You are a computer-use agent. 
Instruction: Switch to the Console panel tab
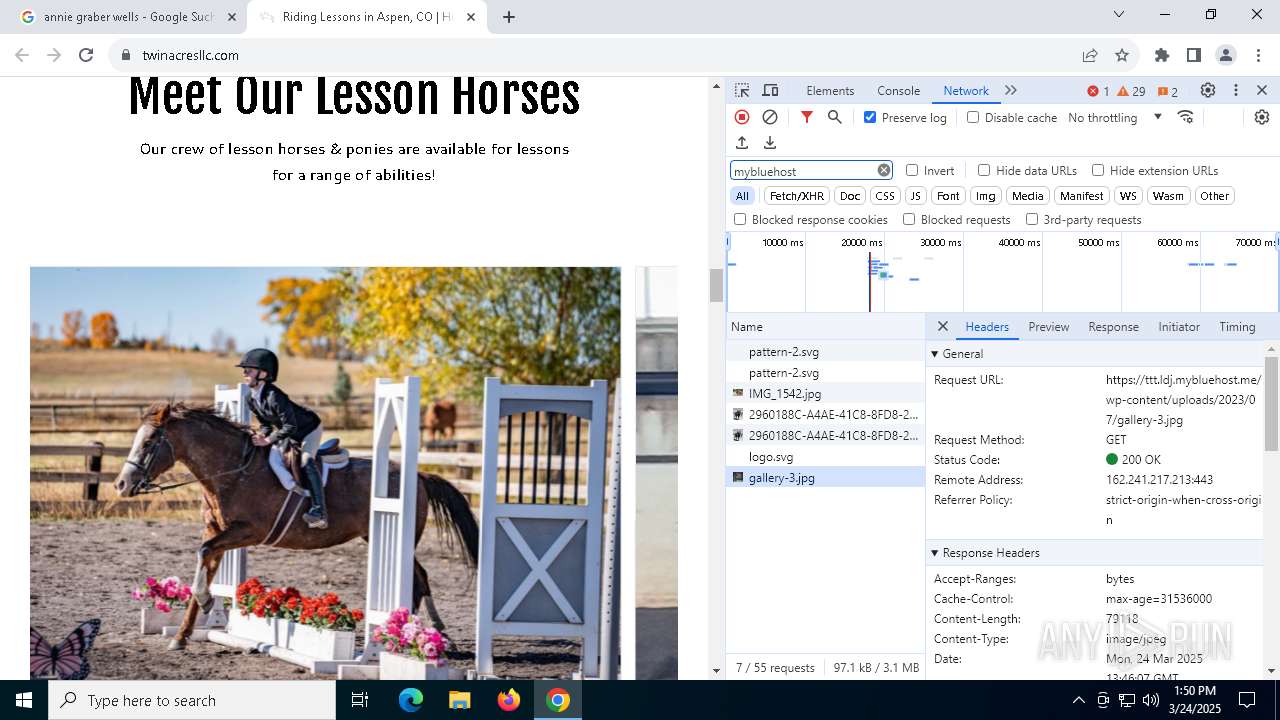(898, 90)
